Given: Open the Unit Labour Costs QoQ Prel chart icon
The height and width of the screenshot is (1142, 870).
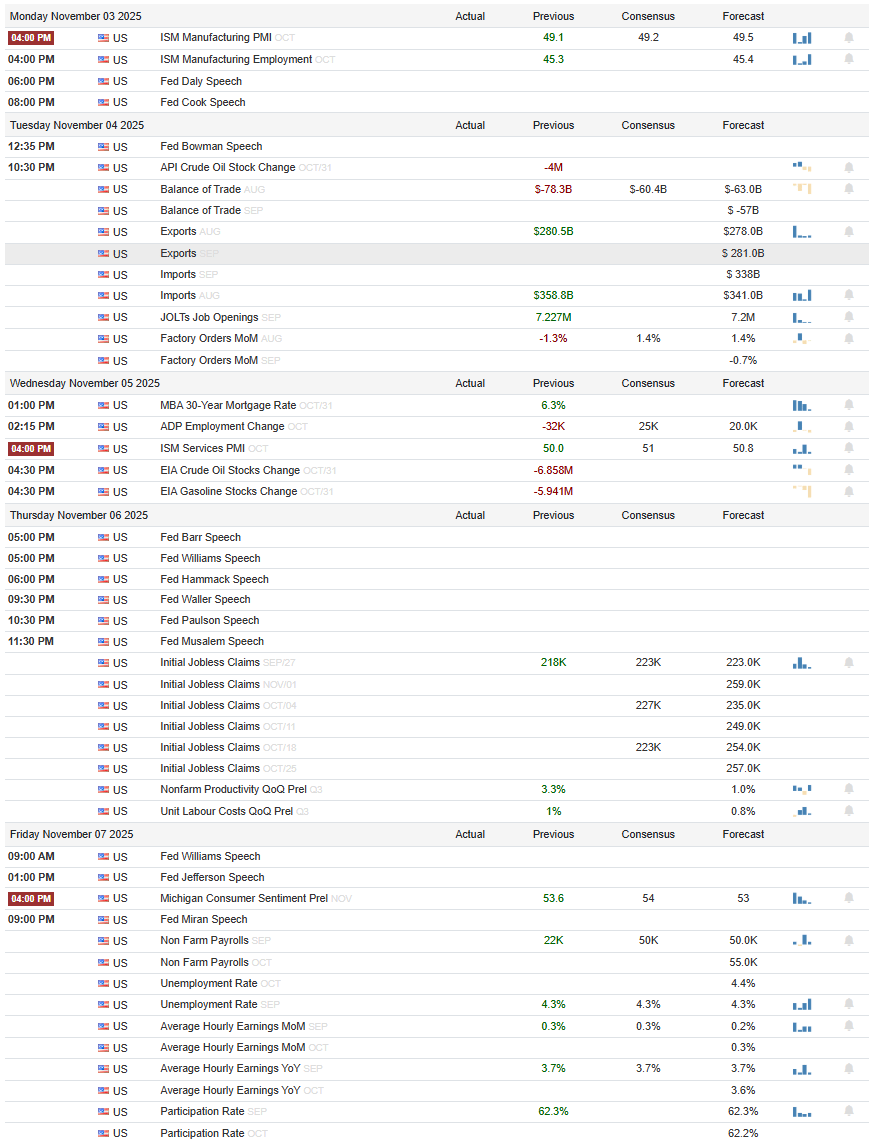Looking at the screenshot, I should coord(802,811).
